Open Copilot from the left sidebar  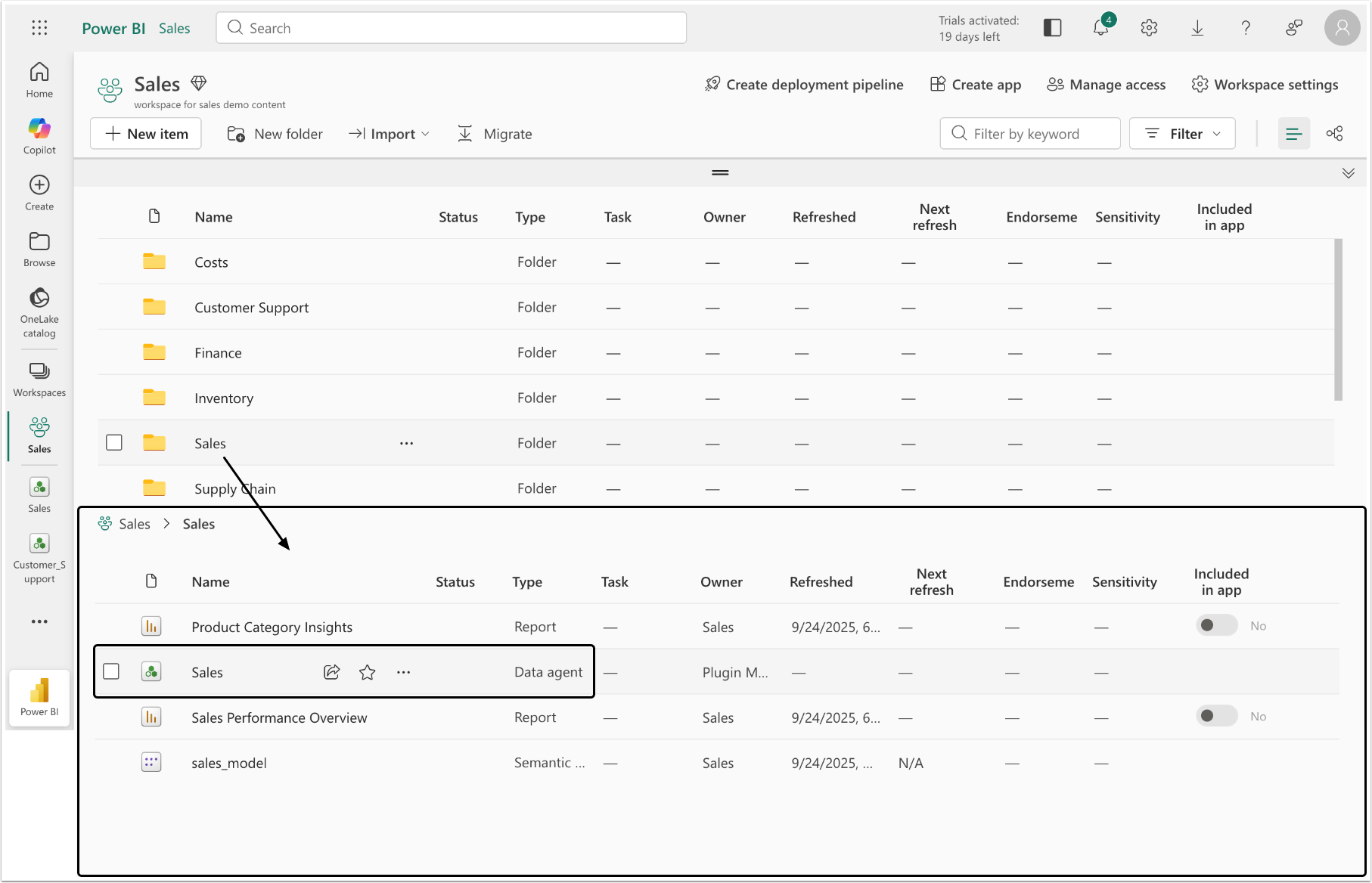(39, 136)
